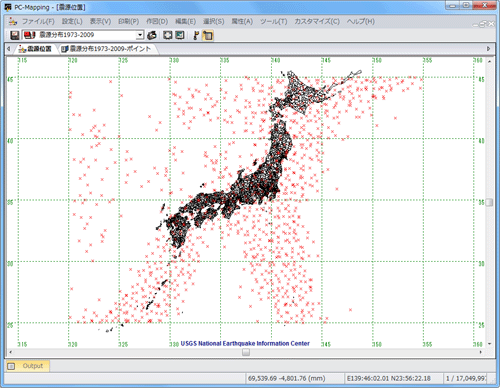Switch to the 震源分布1973-2009-ポイント tab
The width and height of the screenshot is (500, 388).
pyautogui.click(x=107, y=49)
